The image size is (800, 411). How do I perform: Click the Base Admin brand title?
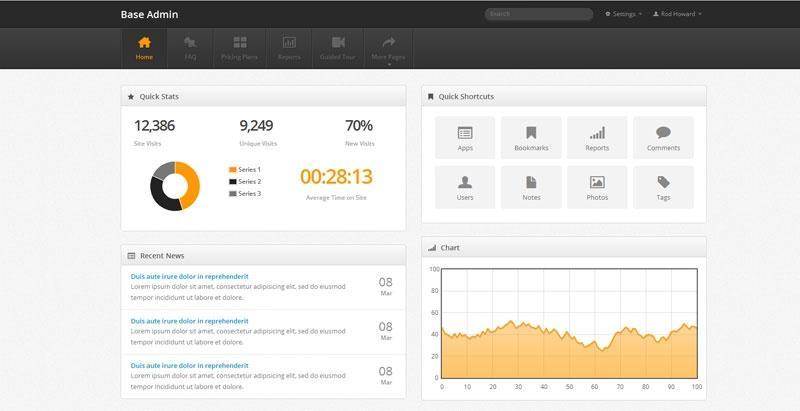tap(149, 14)
